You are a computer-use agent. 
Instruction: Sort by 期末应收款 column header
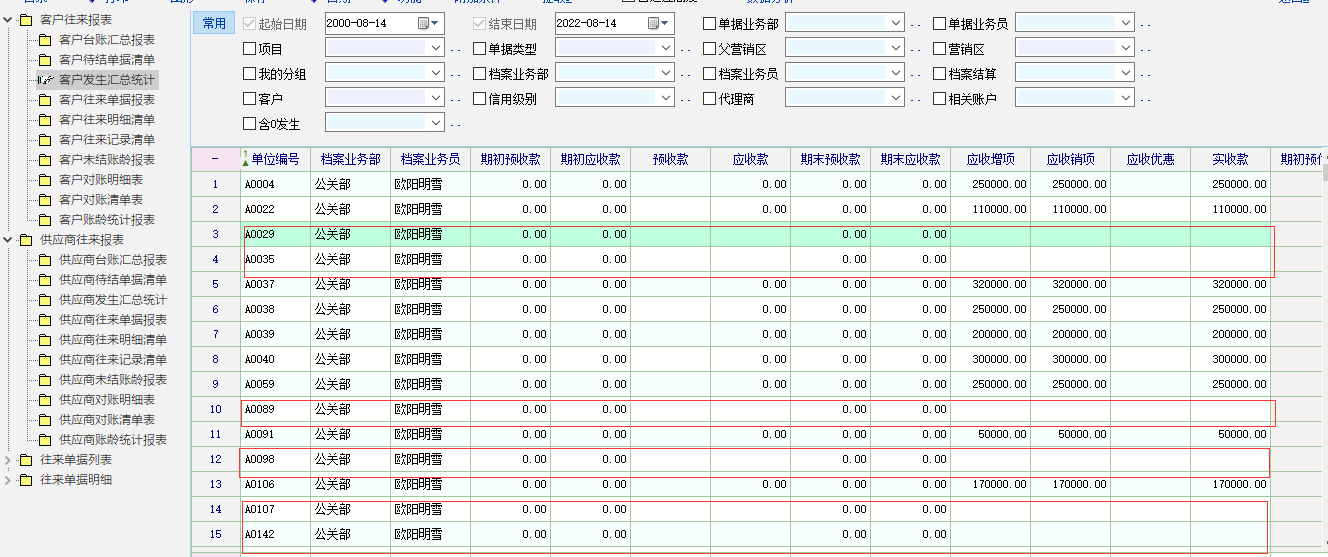[x=910, y=159]
